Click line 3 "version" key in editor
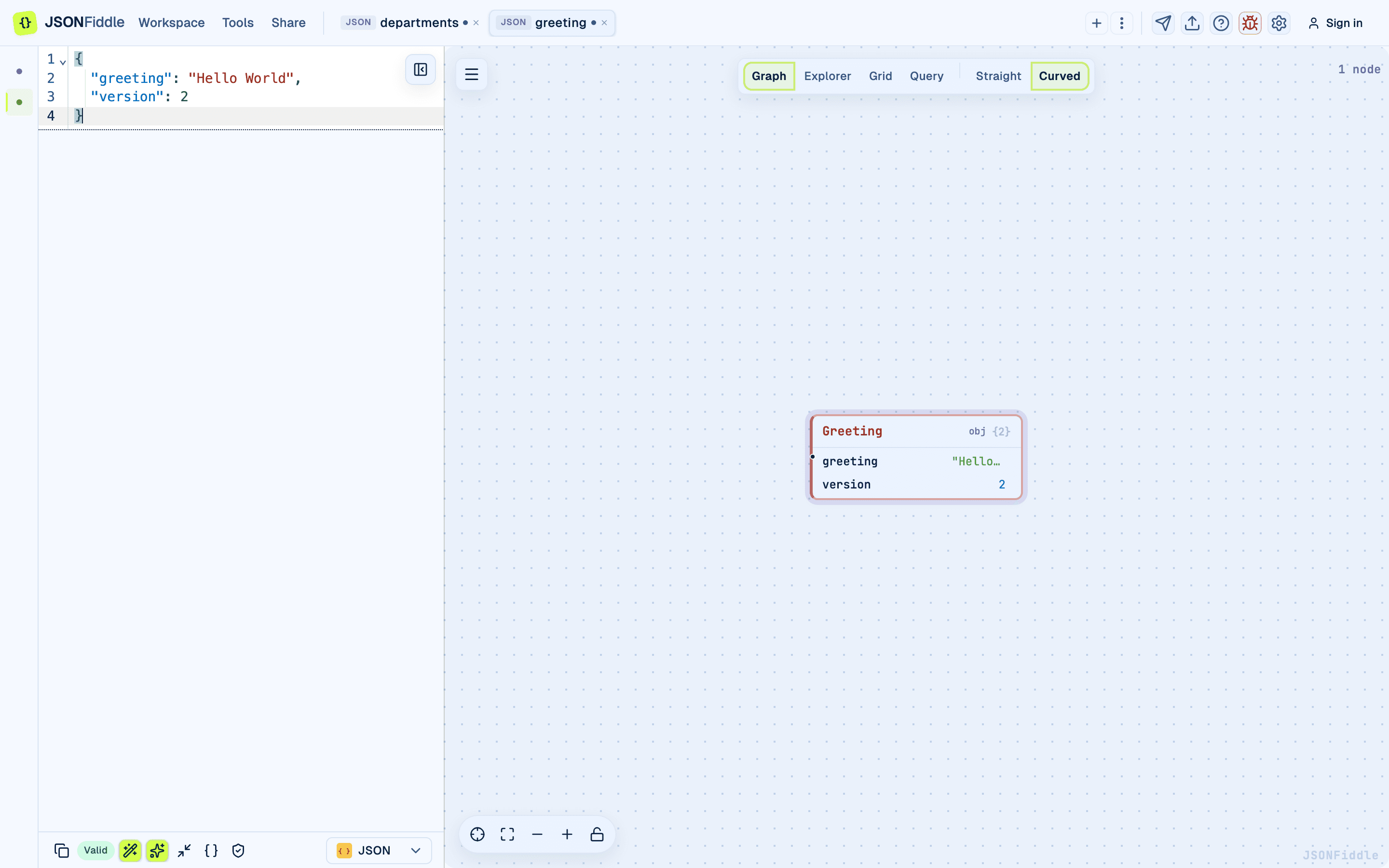 tap(127, 96)
